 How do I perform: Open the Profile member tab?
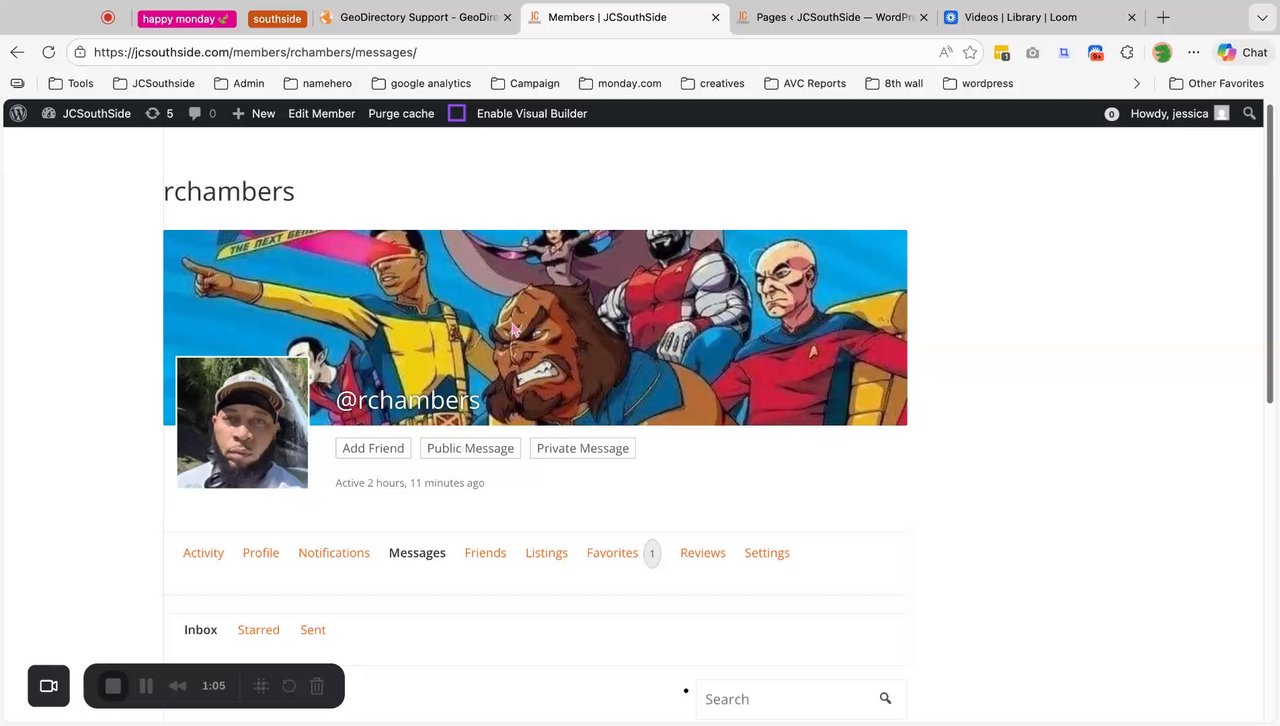tap(261, 553)
